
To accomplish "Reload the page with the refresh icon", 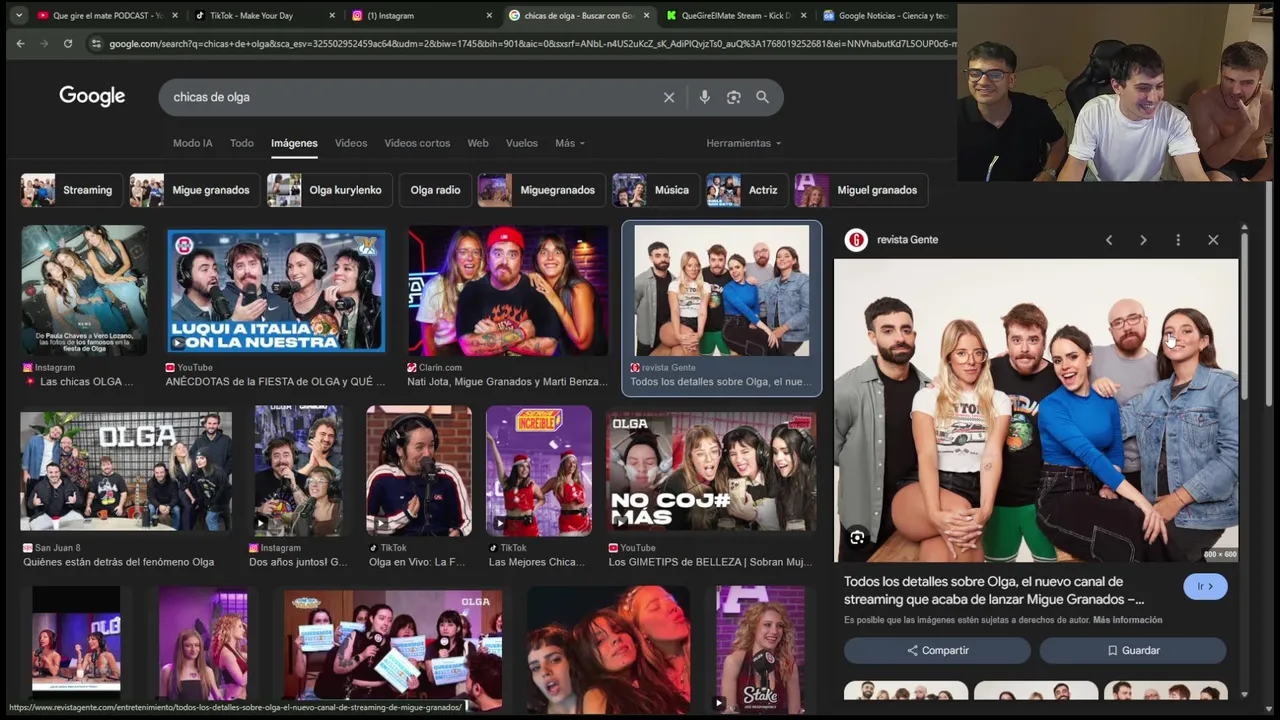I will click(68, 43).
